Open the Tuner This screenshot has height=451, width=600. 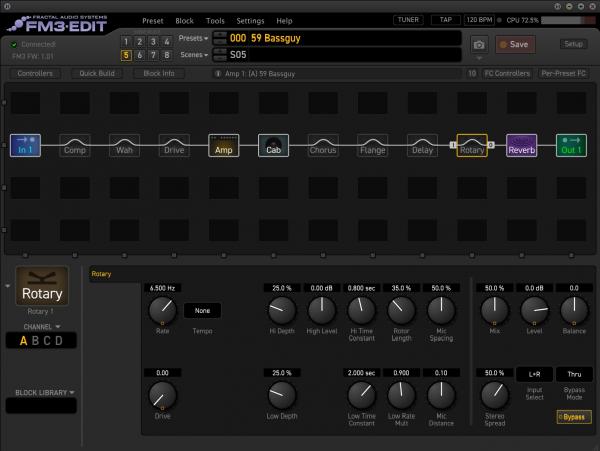point(408,20)
